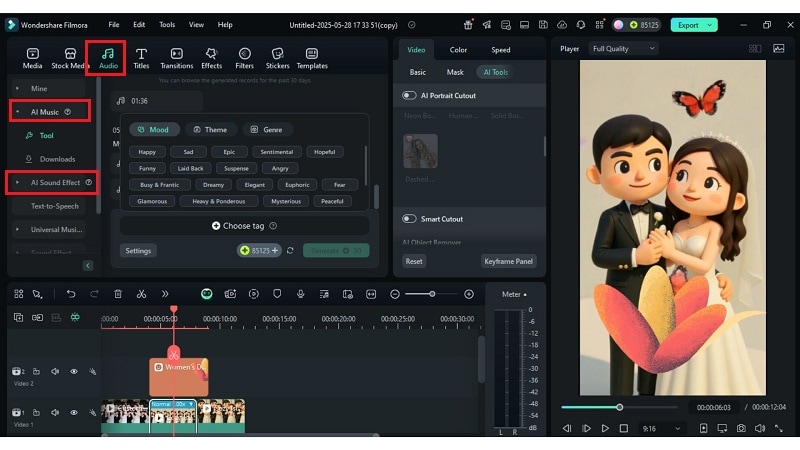This screenshot has height=450, width=800.
Task: Open the Media tab icon
Action: point(32,54)
